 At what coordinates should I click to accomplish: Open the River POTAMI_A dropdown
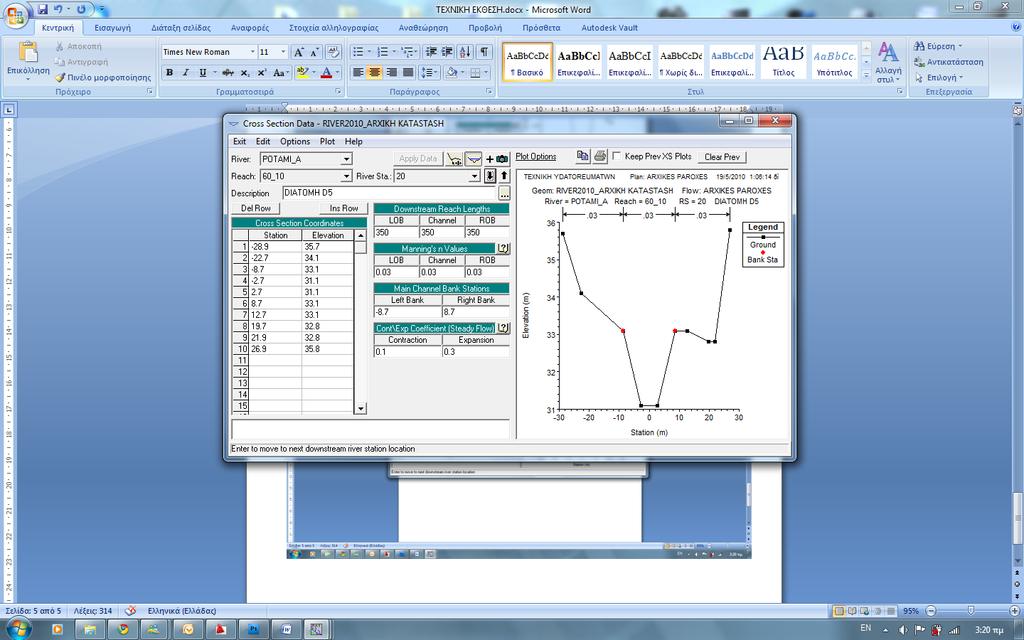click(x=347, y=159)
